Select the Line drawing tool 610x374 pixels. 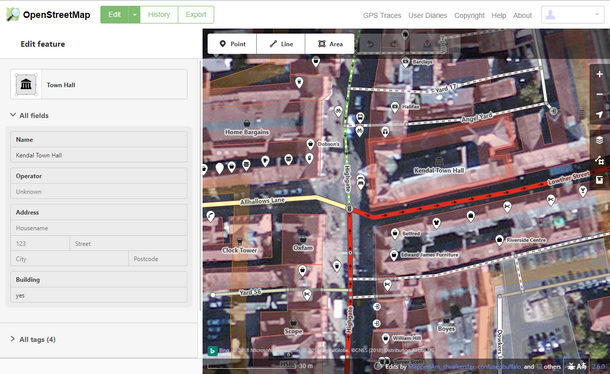(281, 44)
